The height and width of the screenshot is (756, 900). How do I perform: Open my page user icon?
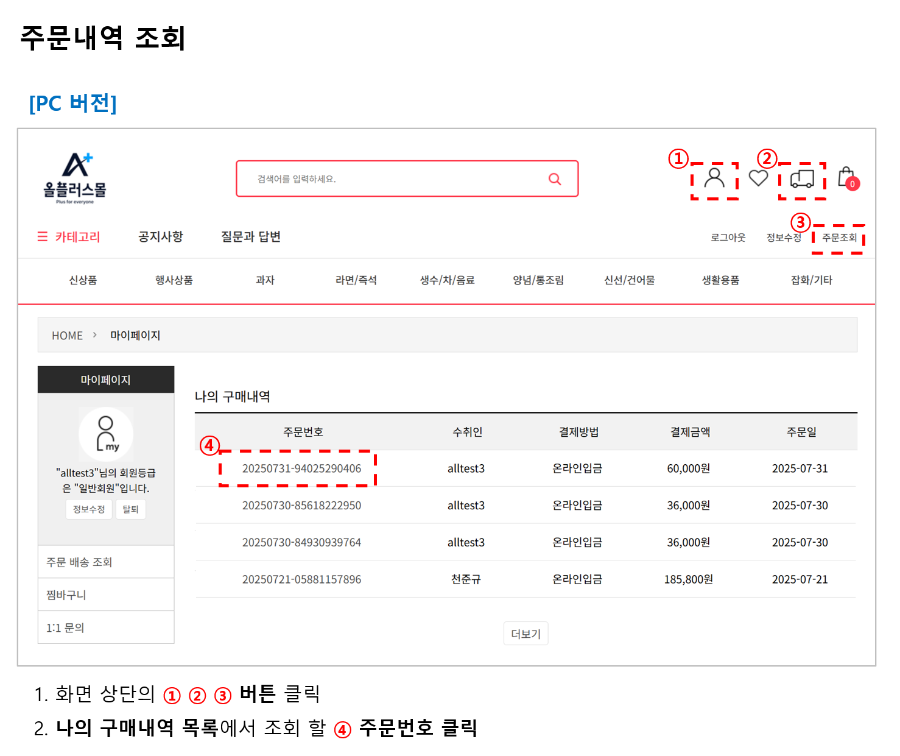[x=714, y=178]
